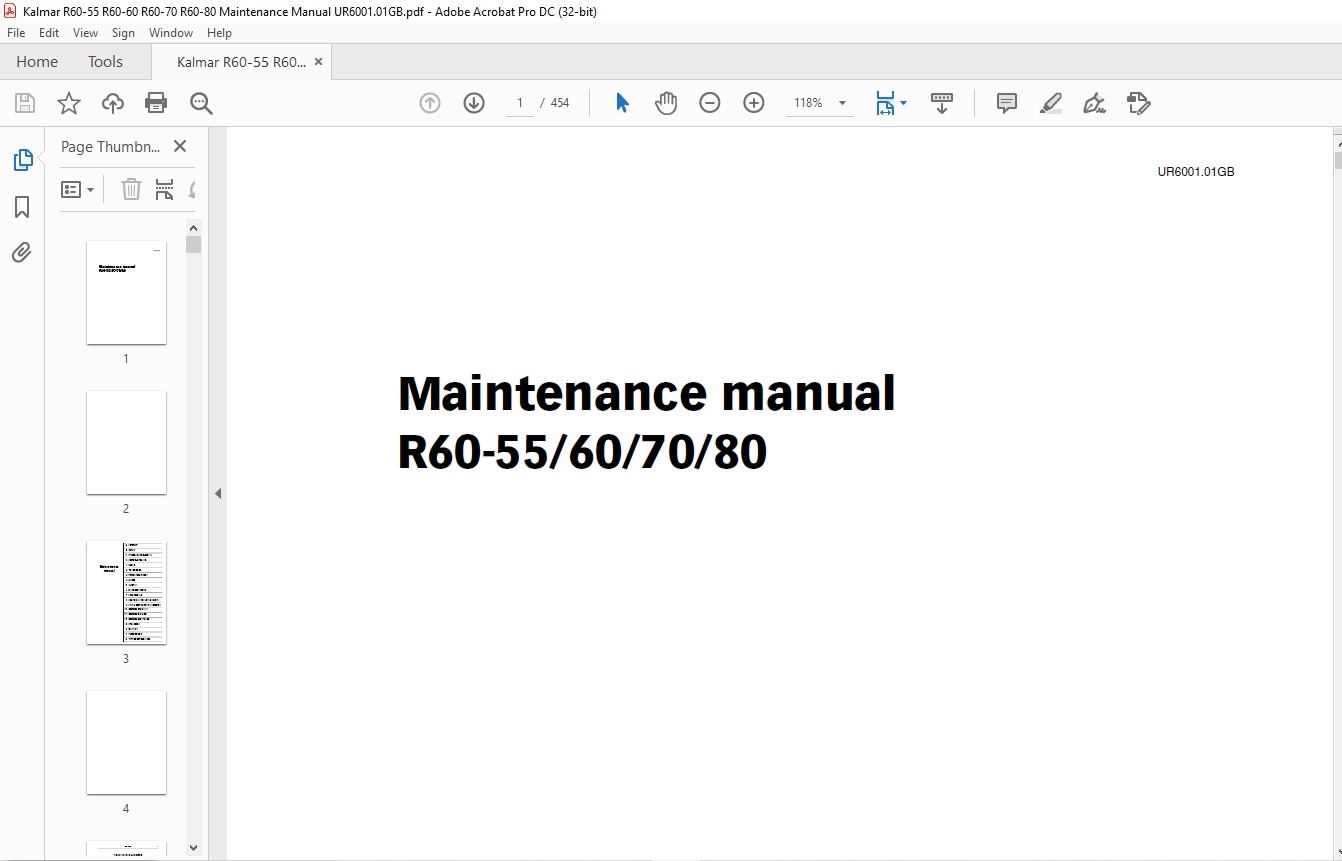Click thumbnails panel scroll down arrow

[x=193, y=848]
